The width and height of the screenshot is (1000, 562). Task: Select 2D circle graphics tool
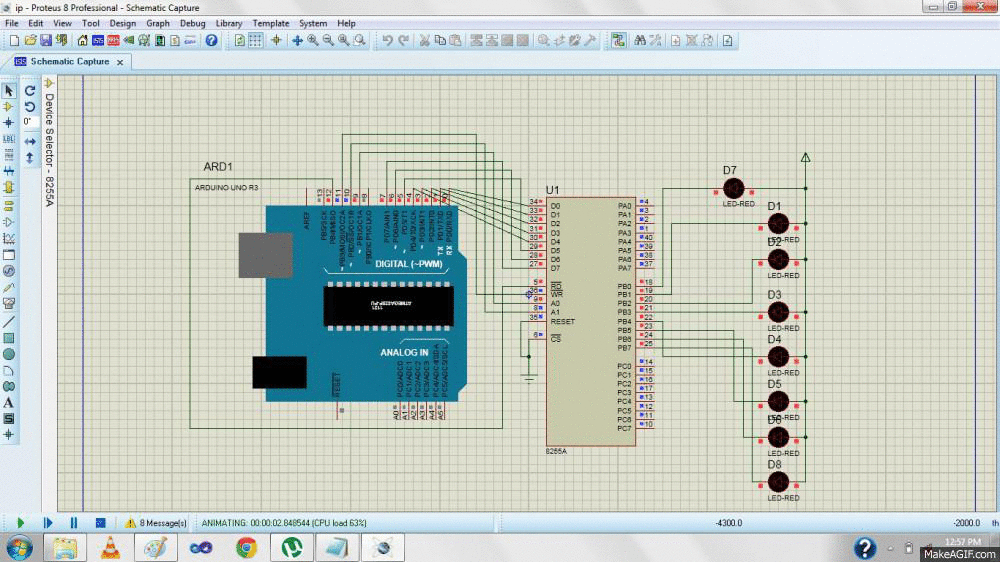click(9, 354)
